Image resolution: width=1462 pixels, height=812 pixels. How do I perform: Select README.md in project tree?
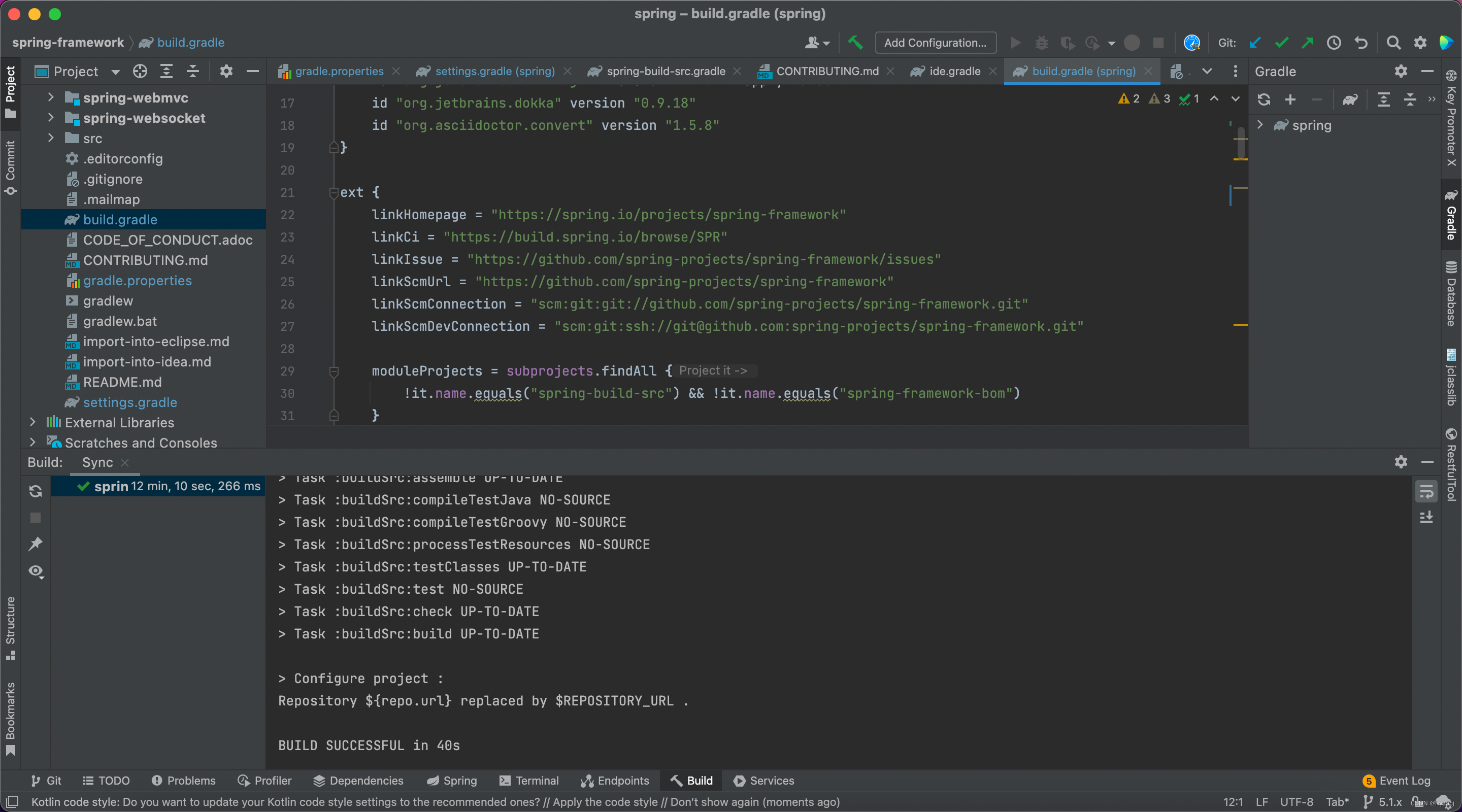tap(122, 382)
